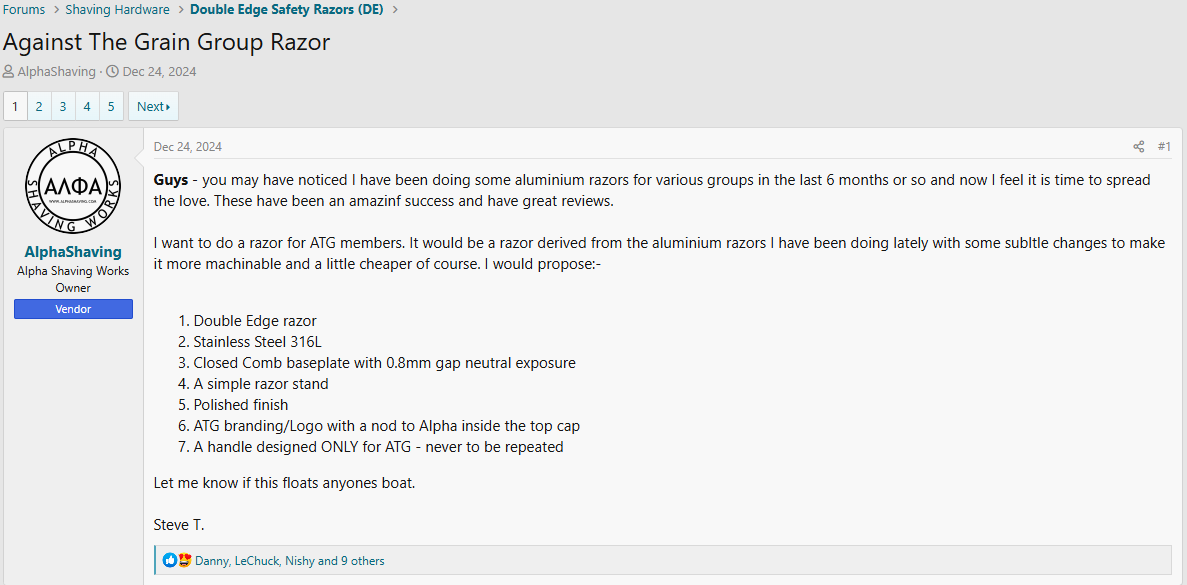Select page 4 in pagination
The width and height of the screenshot is (1187, 585).
[87, 106]
